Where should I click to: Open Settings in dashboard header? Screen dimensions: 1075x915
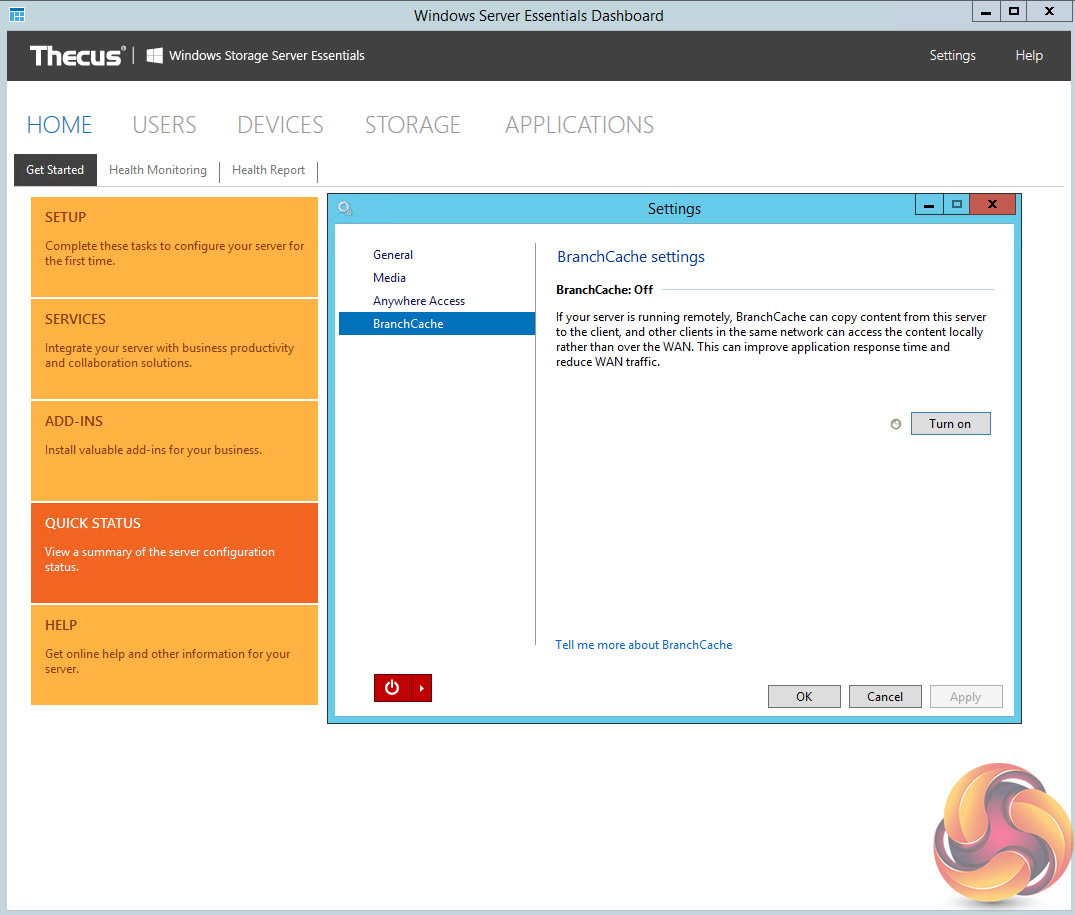pos(952,56)
